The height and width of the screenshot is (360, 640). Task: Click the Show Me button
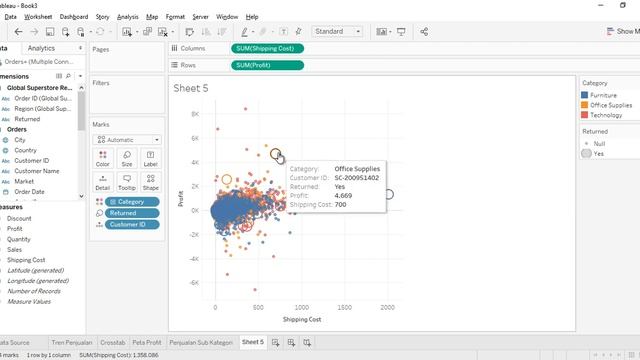623,31
